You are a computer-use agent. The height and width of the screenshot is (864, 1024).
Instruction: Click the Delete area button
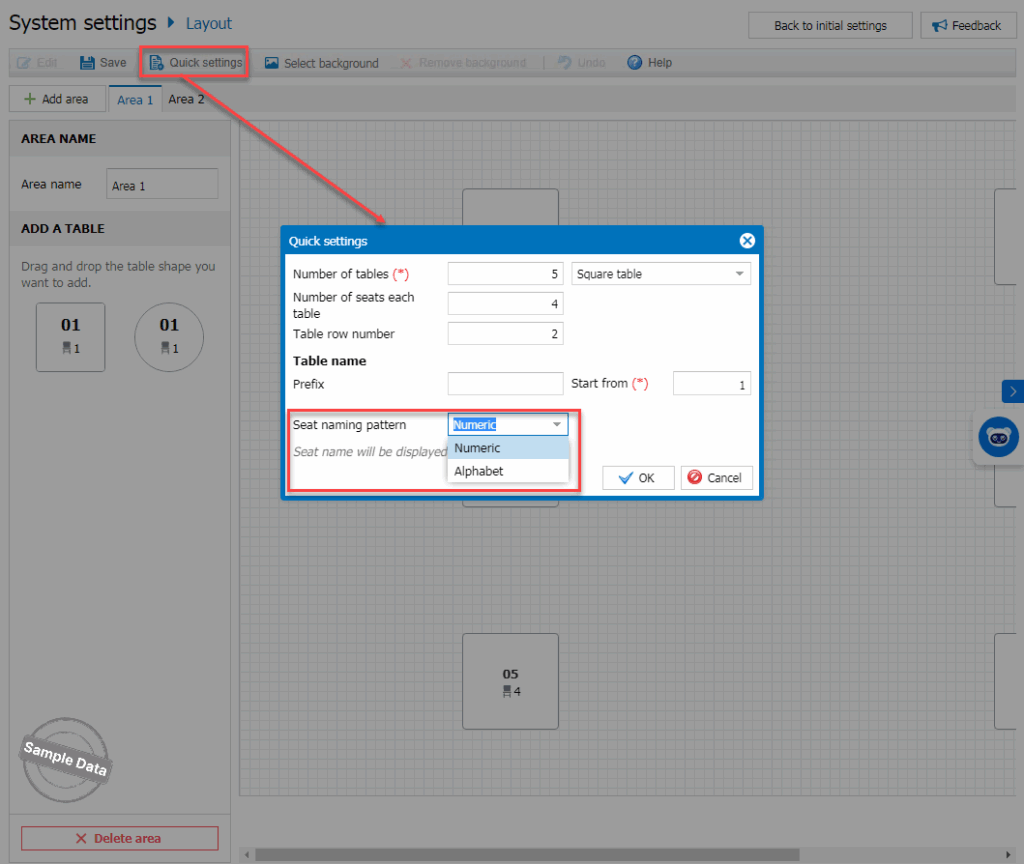tap(119, 838)
